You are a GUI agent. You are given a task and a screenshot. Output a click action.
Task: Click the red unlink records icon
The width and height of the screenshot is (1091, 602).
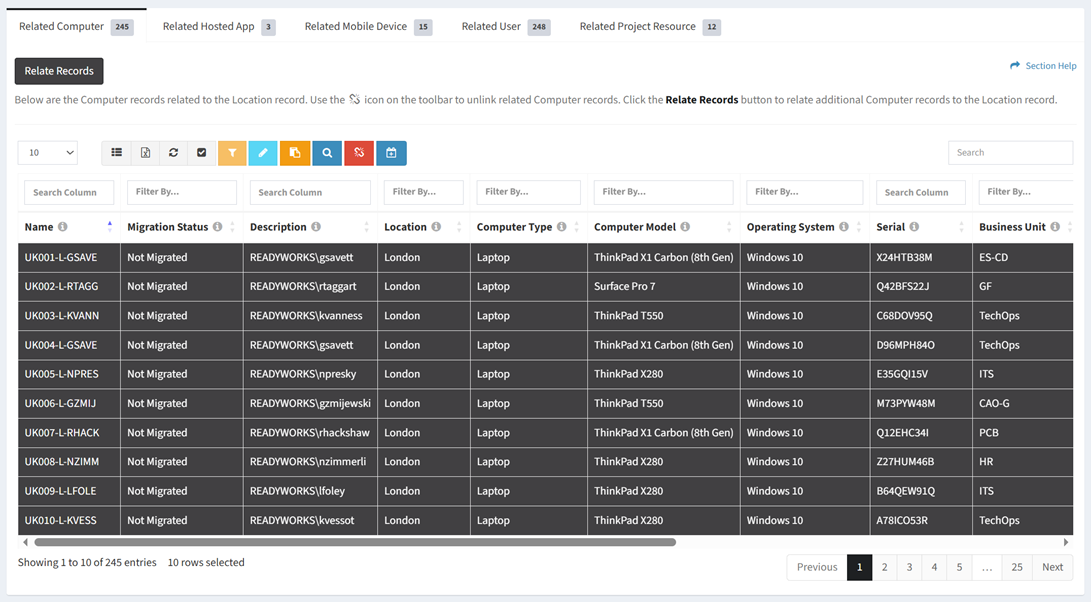[x=359, y=153]
